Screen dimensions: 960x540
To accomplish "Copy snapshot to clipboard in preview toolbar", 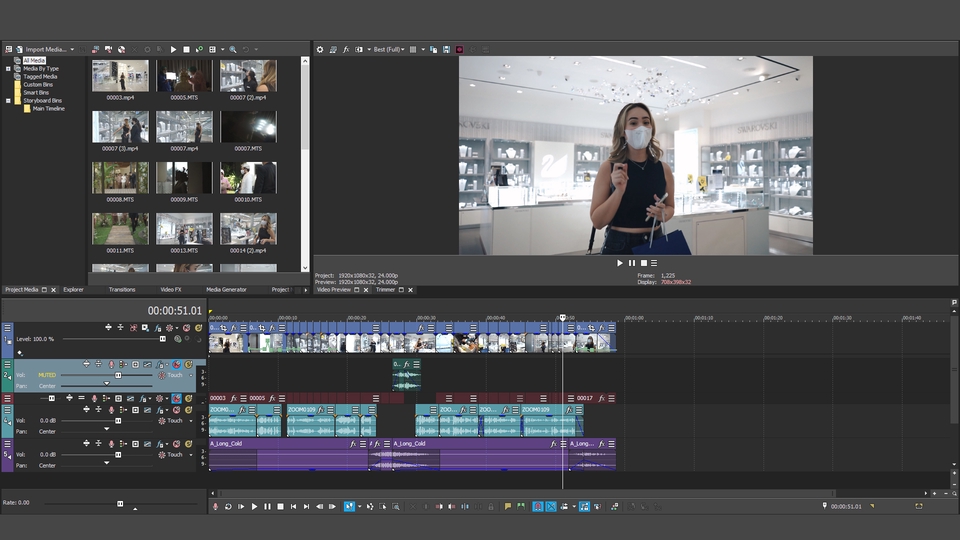I will pyautogui.click(x=433, y=50).
